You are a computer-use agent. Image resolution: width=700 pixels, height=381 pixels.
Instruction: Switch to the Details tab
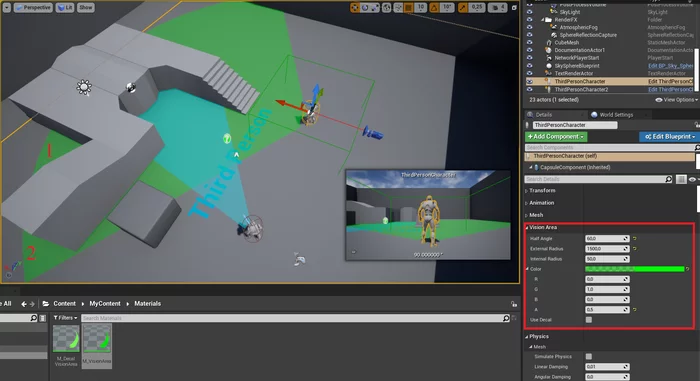coord(543,115)
